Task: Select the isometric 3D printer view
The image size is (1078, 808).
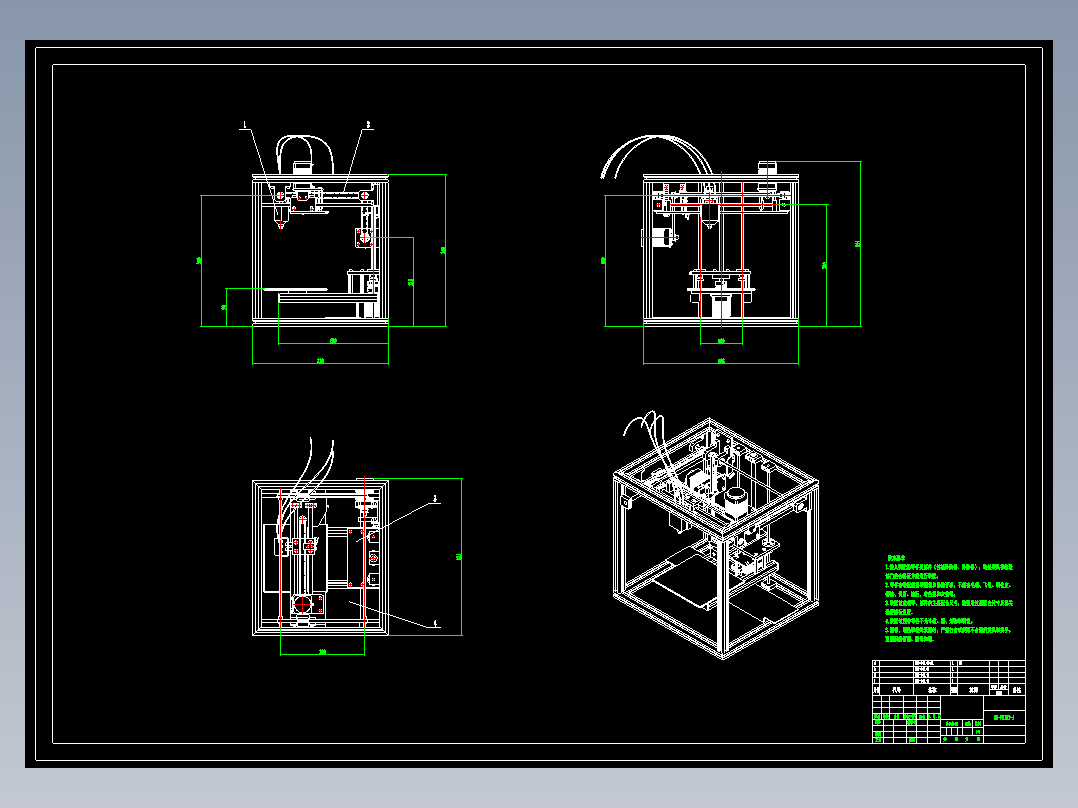Action: point(715,536)
